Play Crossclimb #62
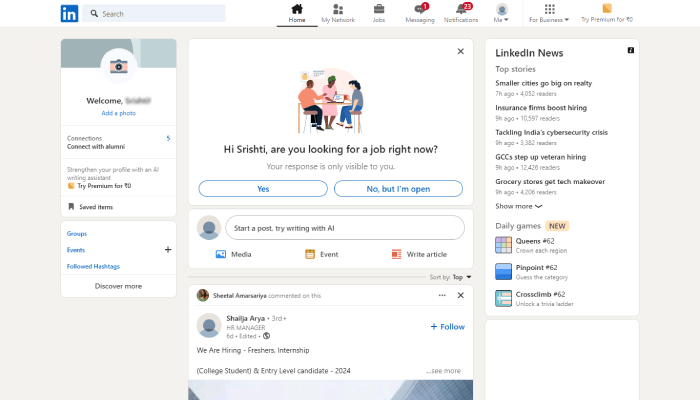Screen dimensions: 700x400 click(540, 294)
